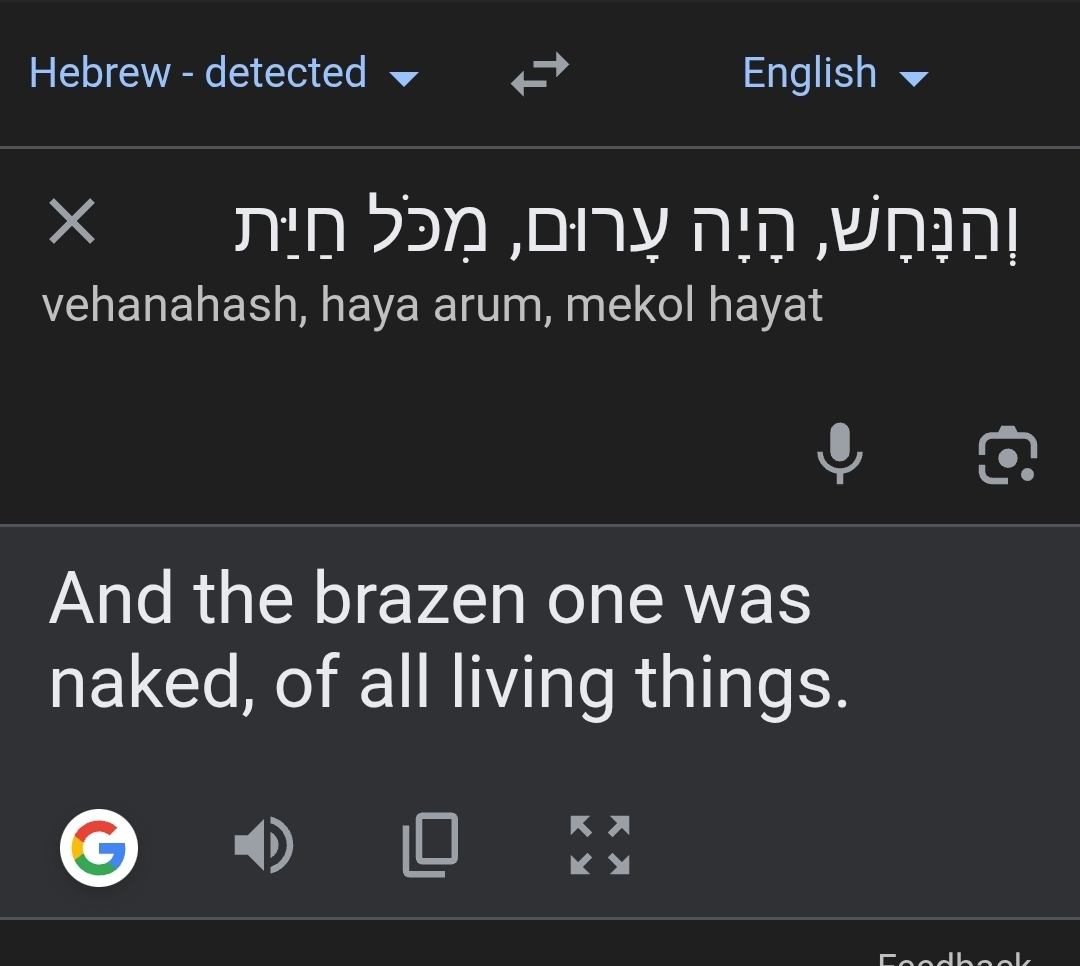Open camera translation
The image size is (1080, 966).
click(1006, 455)
